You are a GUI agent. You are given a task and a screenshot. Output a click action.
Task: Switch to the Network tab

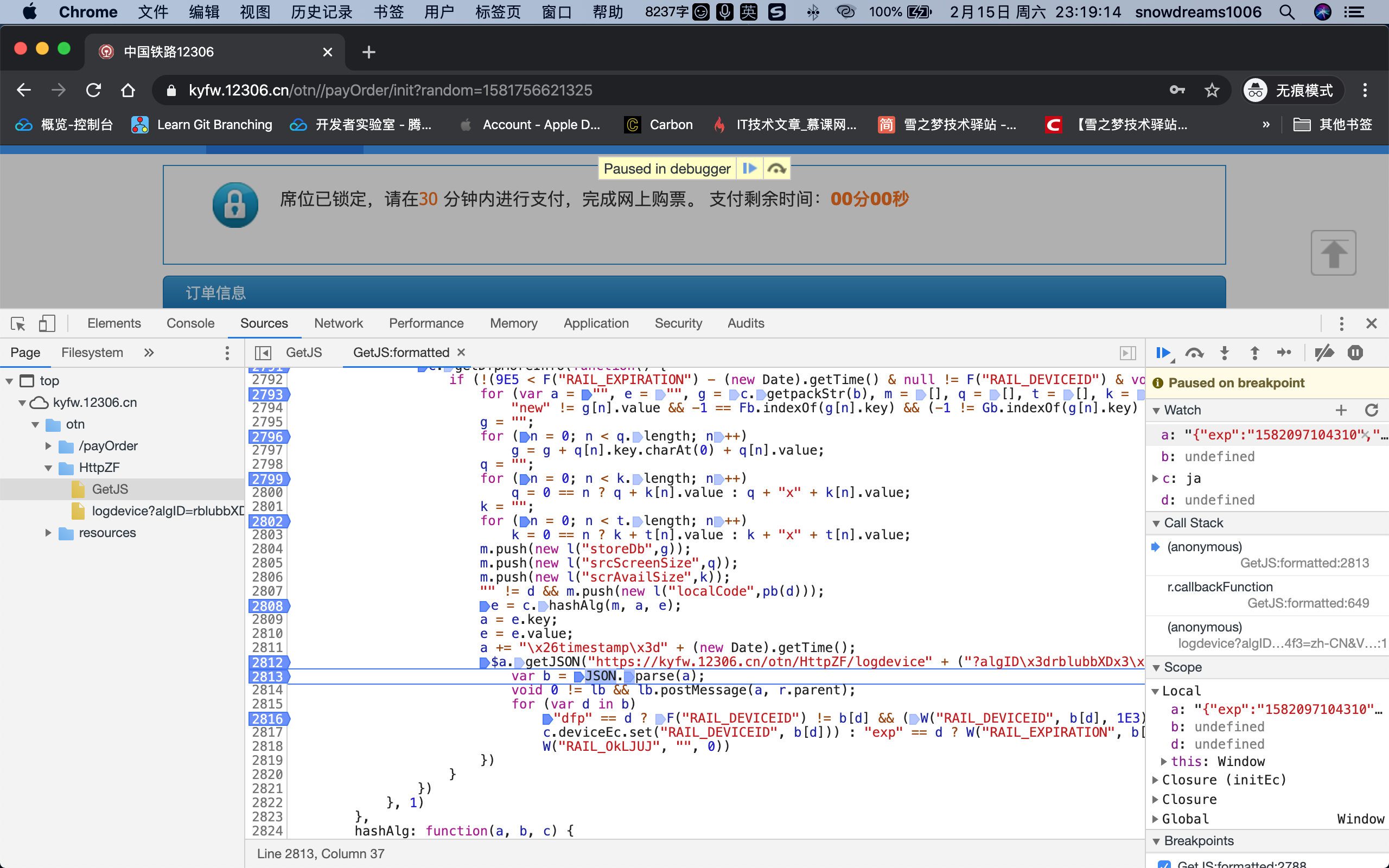point(338,323)
